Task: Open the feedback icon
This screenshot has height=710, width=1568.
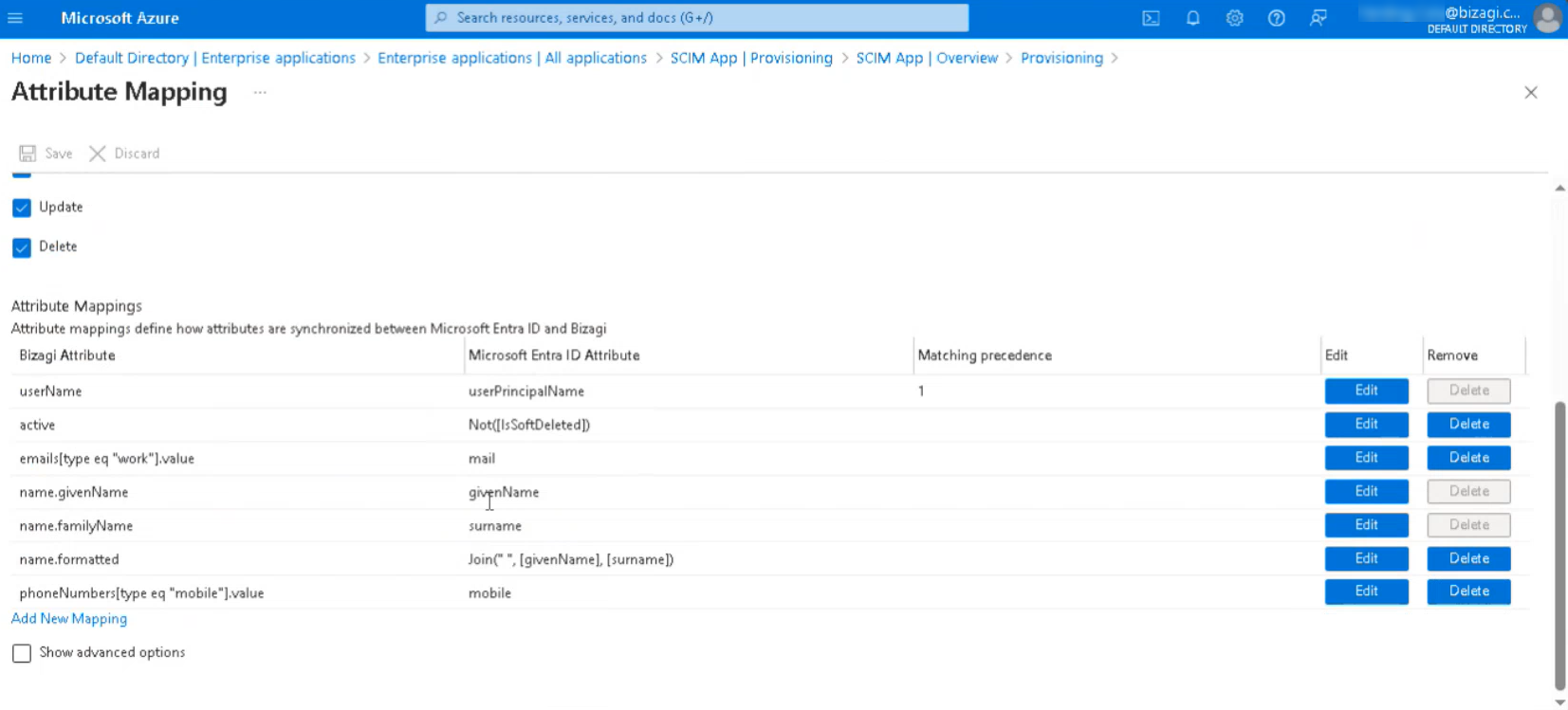Action: tap(1318, 18)
